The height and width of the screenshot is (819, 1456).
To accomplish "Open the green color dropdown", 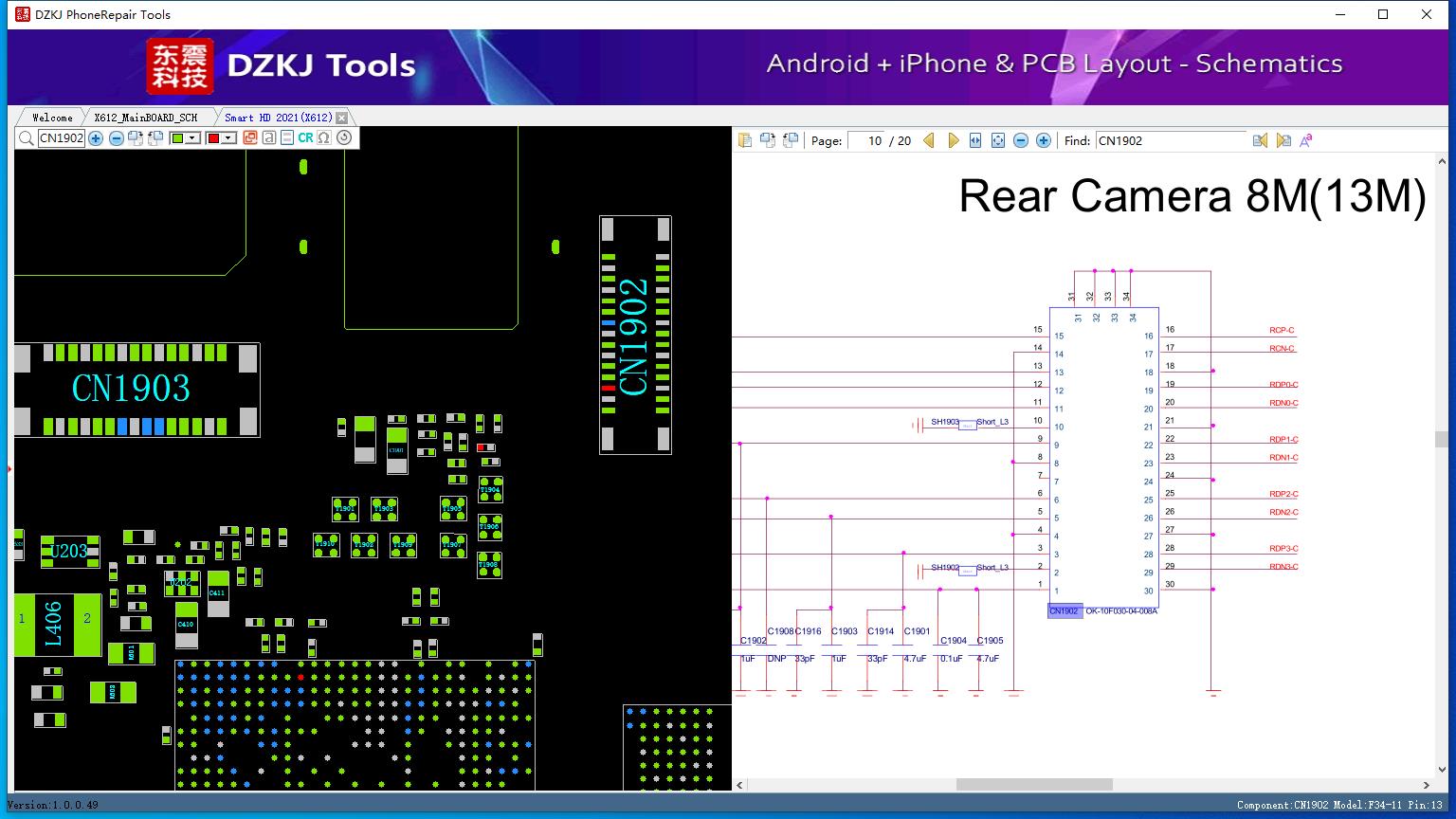I will click(192, 138).
